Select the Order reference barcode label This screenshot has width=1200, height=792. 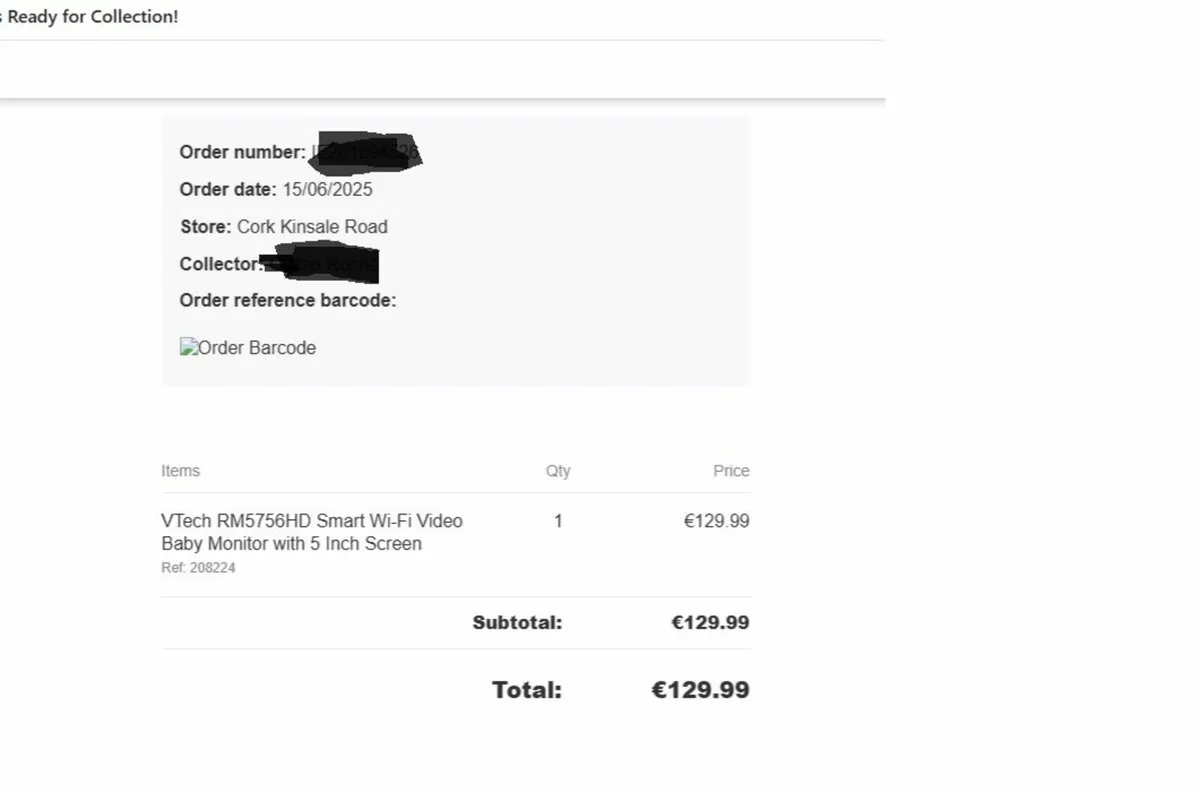pyautogui.click(x=288, y=300)
